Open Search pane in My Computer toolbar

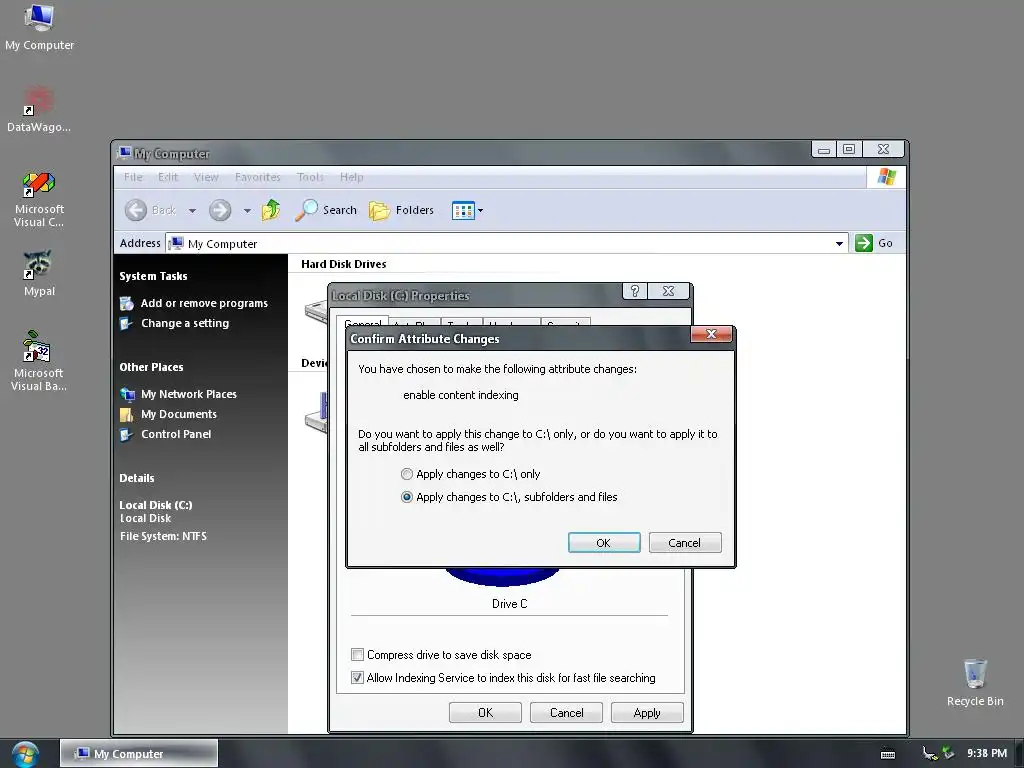[326, 210]
